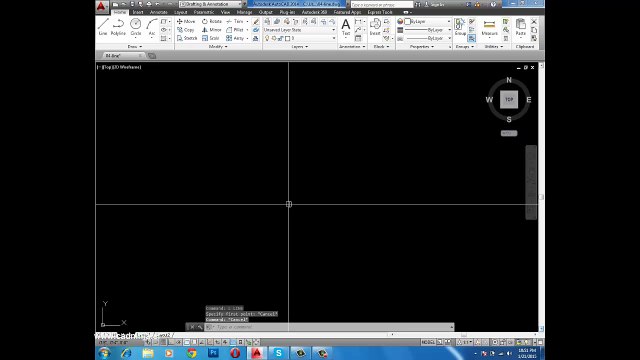Open the AutoCAD application menu
The image size is (640, 360).
point(102,7)
